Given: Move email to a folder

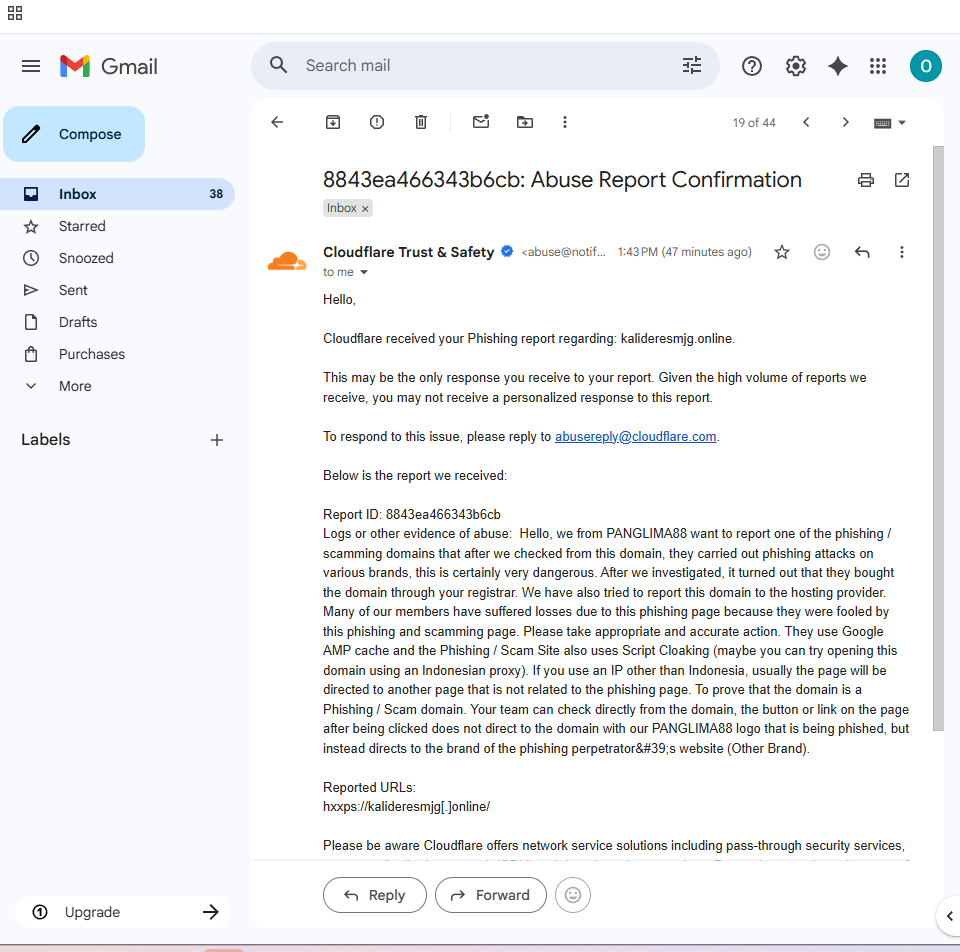Looking at the screenshot, I should (525, 122).
